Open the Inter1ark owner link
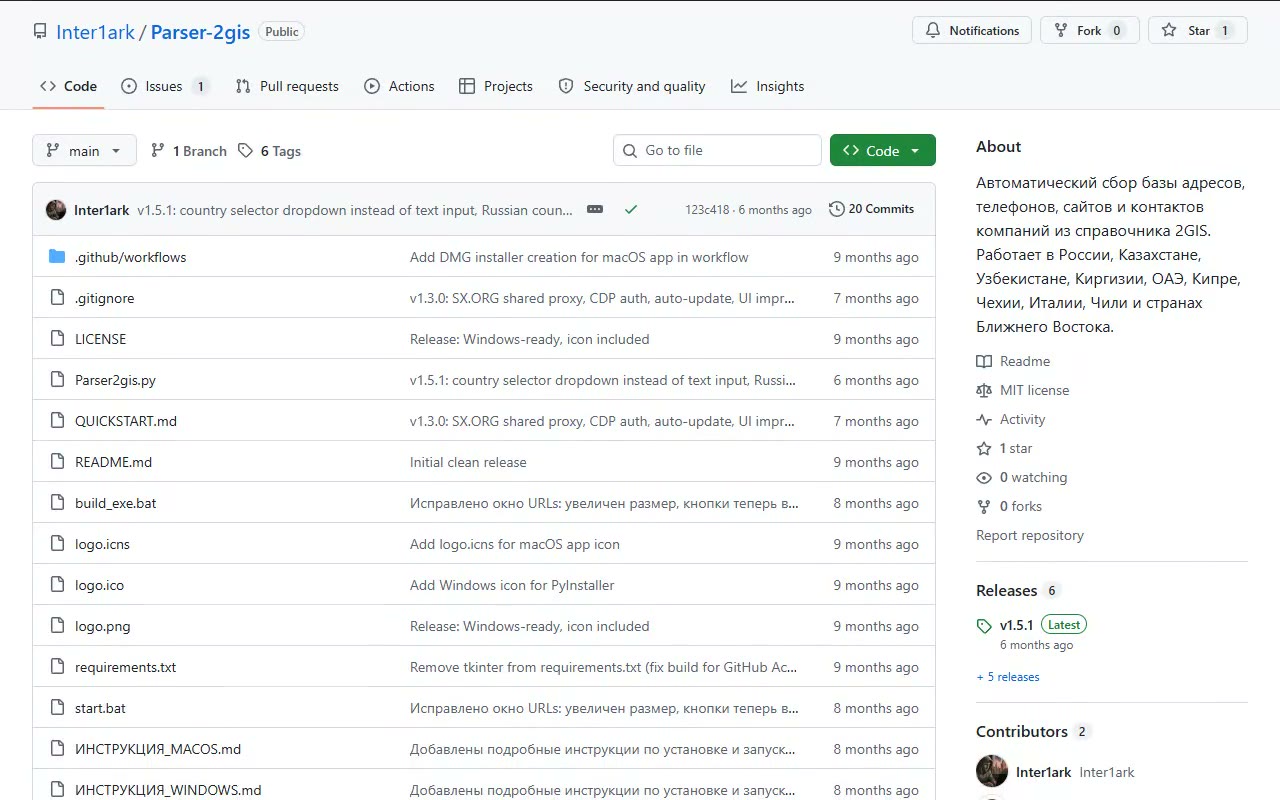 click(95, 32)
